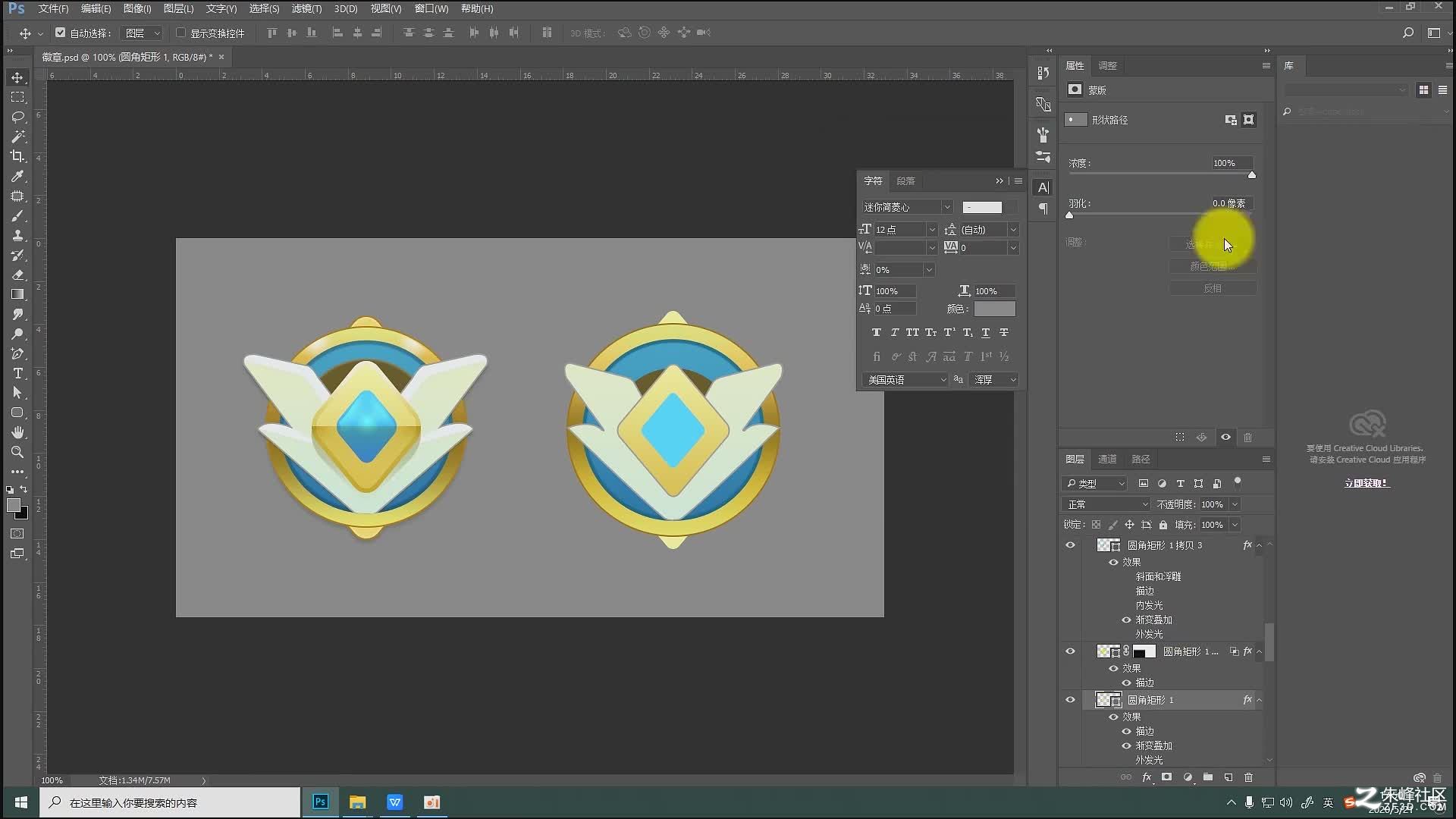Screen dimensions: 1456x819
Task: Open File Explorer from taskbar
Action: click(357, 802)
